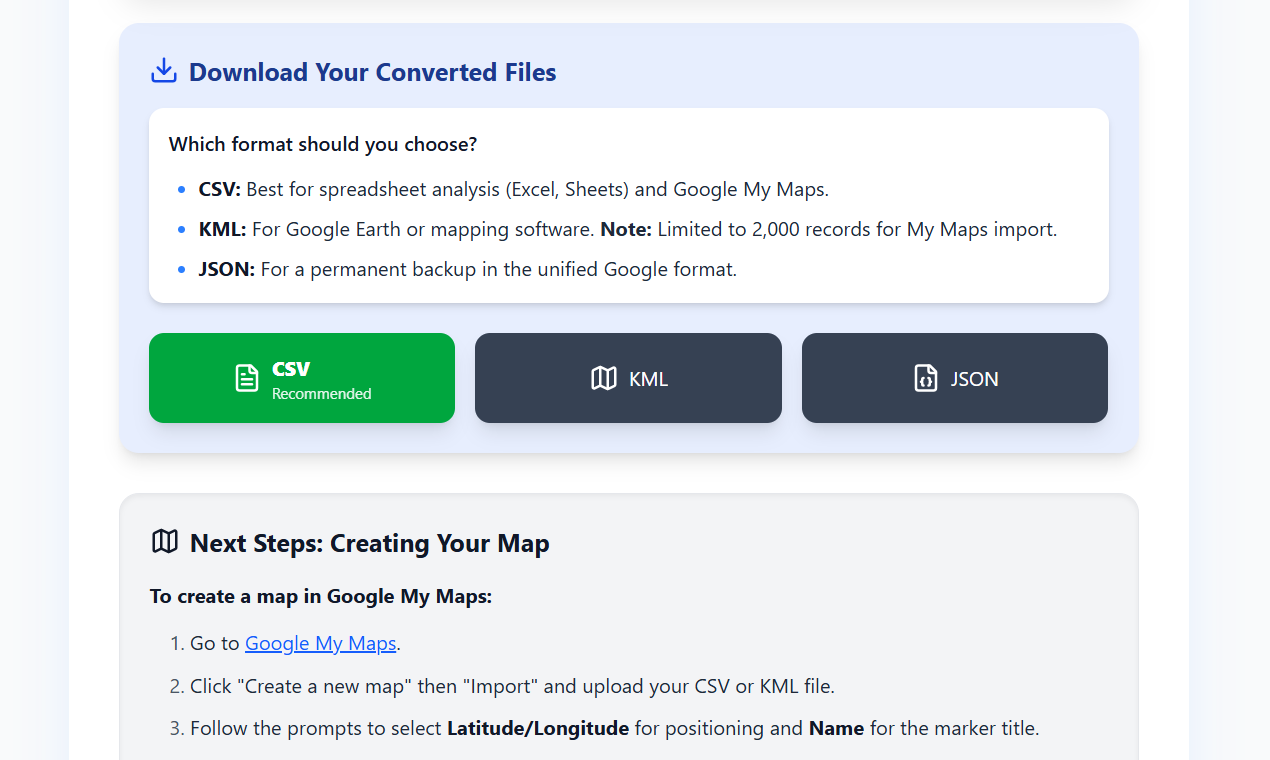Click the white format explanation card

[x=628, y=205]
